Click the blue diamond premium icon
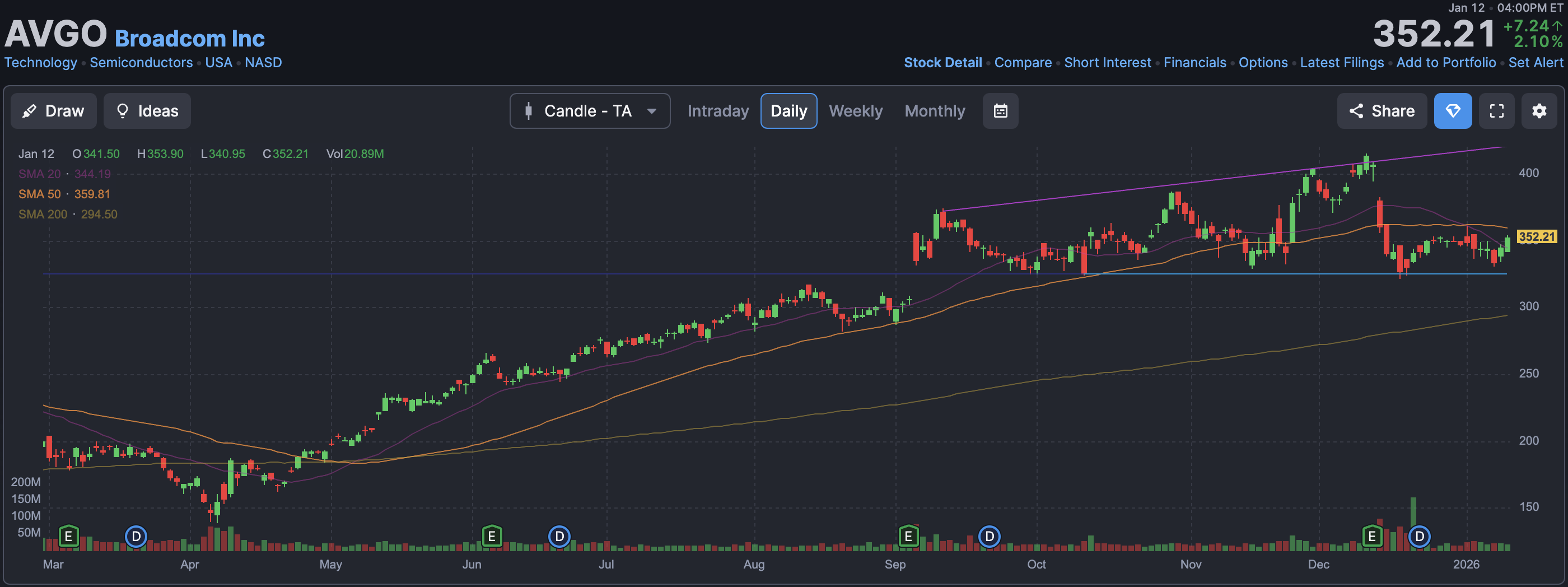Viewport: 1568px width, 587px height. [1452, 111]
